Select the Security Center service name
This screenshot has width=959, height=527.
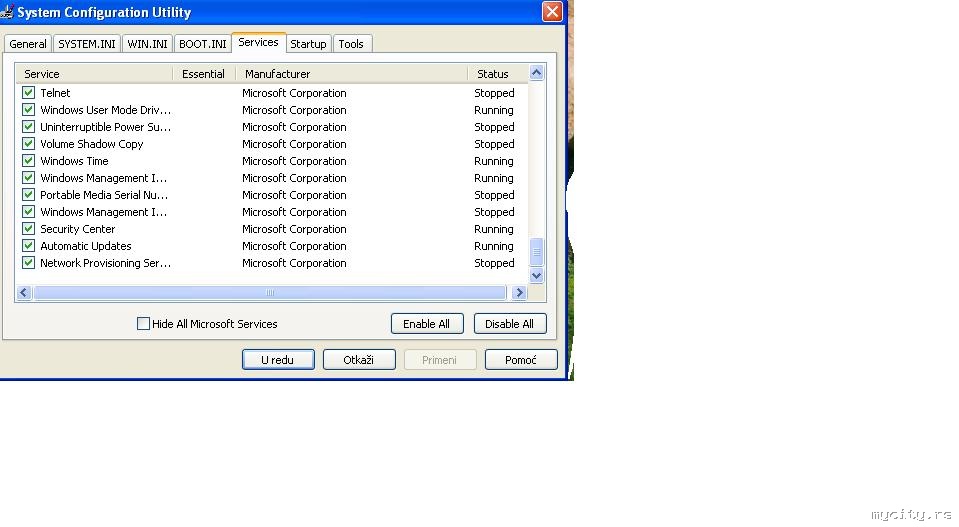(77, 229)
